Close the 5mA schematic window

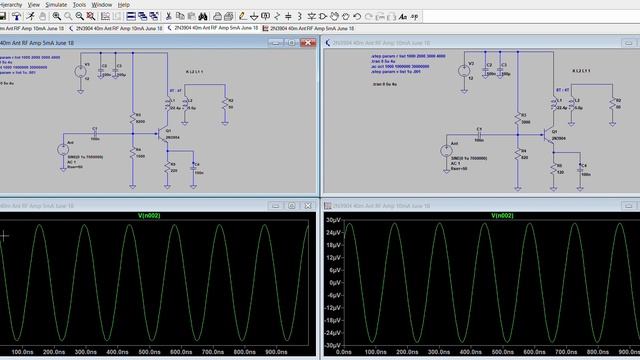pyautogui.click(x=308, y=42)
